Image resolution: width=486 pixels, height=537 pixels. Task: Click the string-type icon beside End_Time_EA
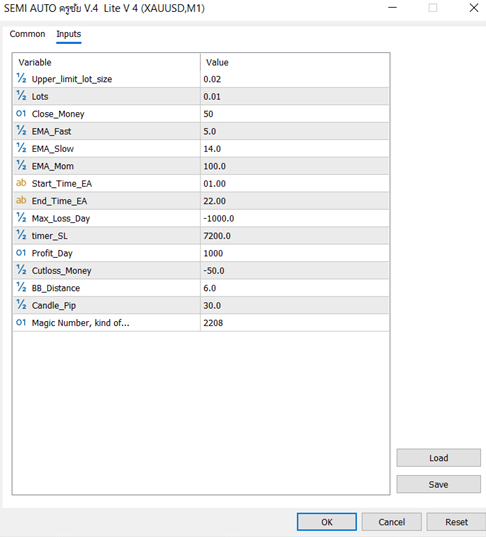pyautogui.click(x=21, y=200)
